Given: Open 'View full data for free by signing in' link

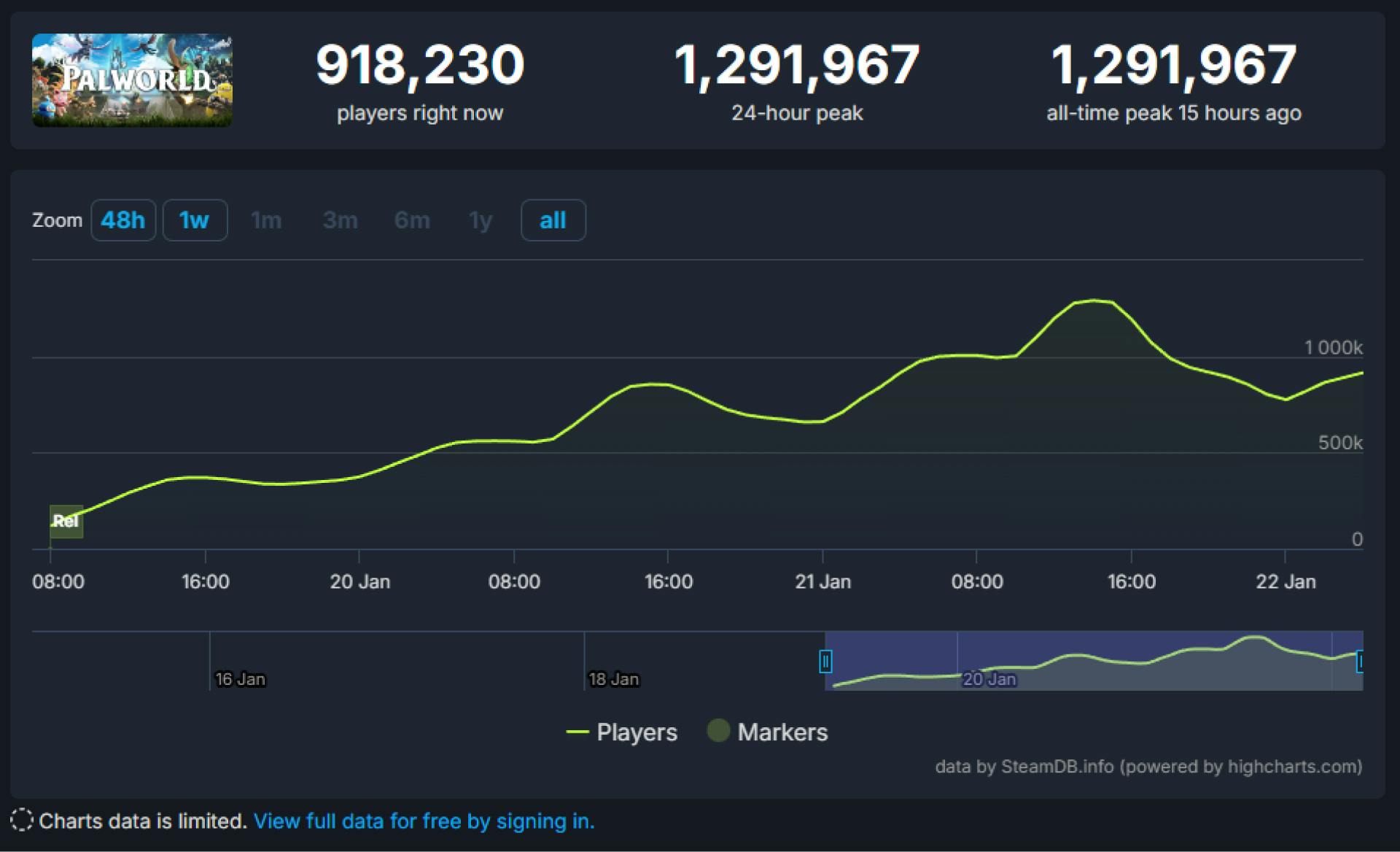Looking at the screenshot, I should coord(424,821).
